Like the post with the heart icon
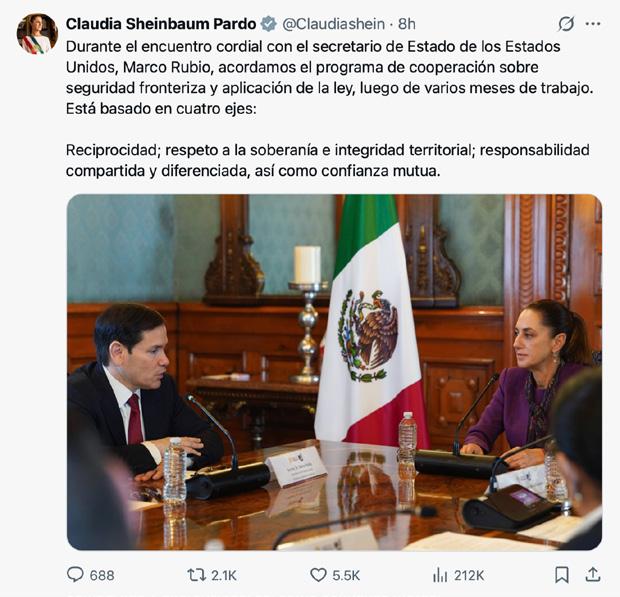 318,575
